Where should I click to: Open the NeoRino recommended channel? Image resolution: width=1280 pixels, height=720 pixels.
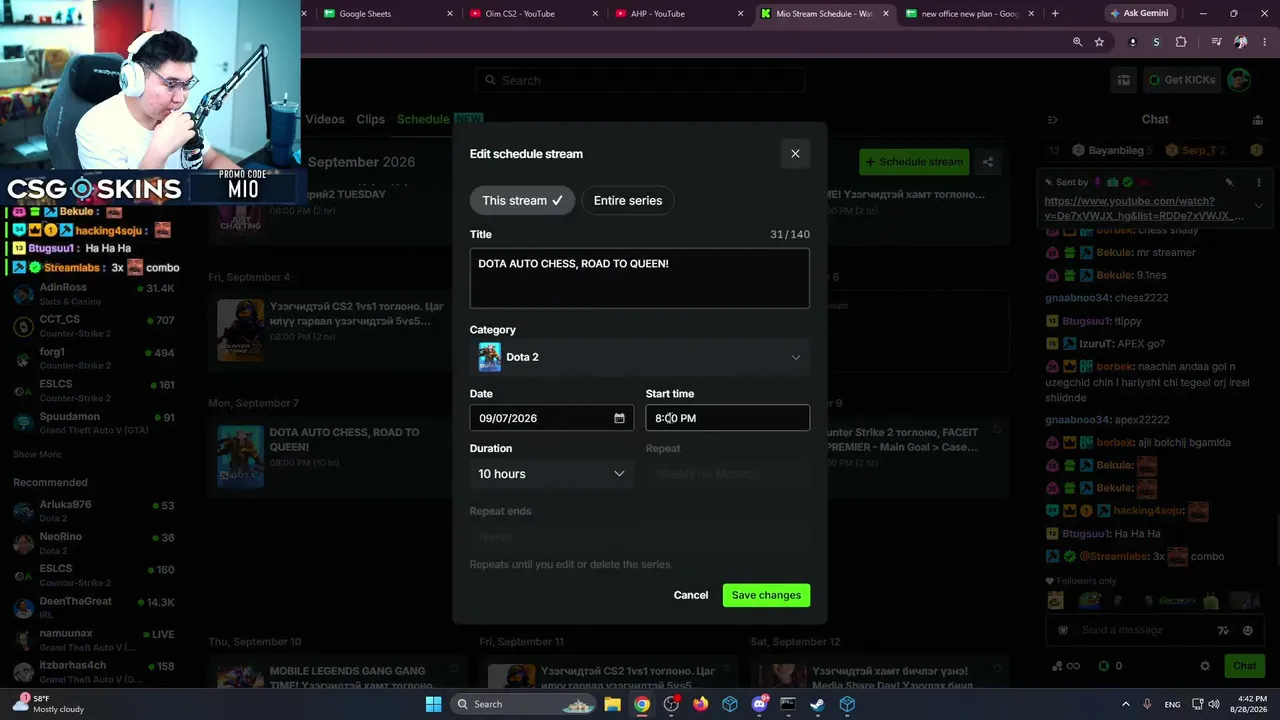[94, 543]
